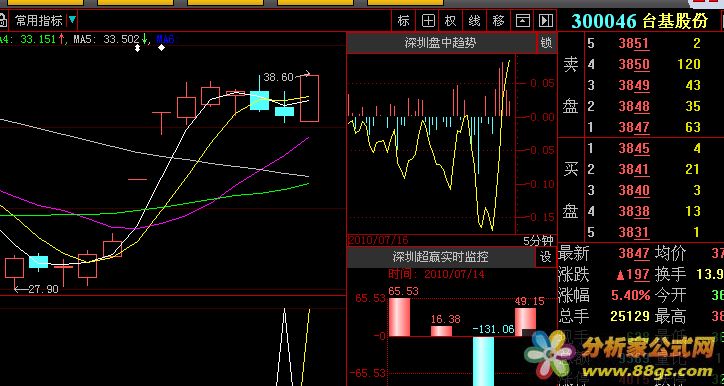Select the 深圳超赢实时监控 panel header
This screenshot has width=724, height=386.
pyautogui.click(x=440, y=257)
